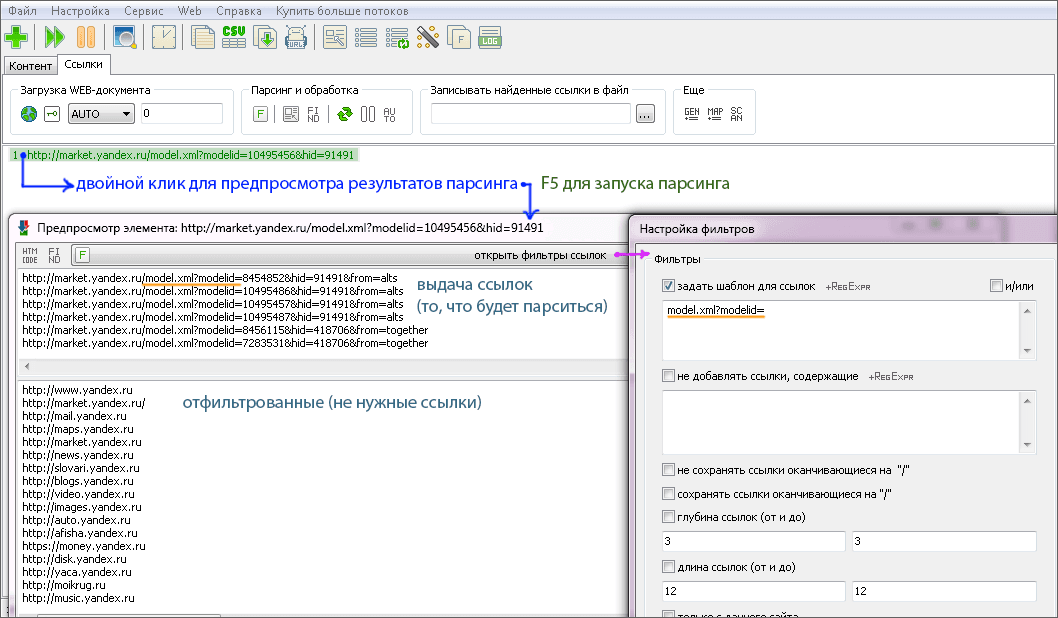The width and height of the screenshot is (1058, 618).
Task: Click the orange pause icon
Action: point(86,37)
